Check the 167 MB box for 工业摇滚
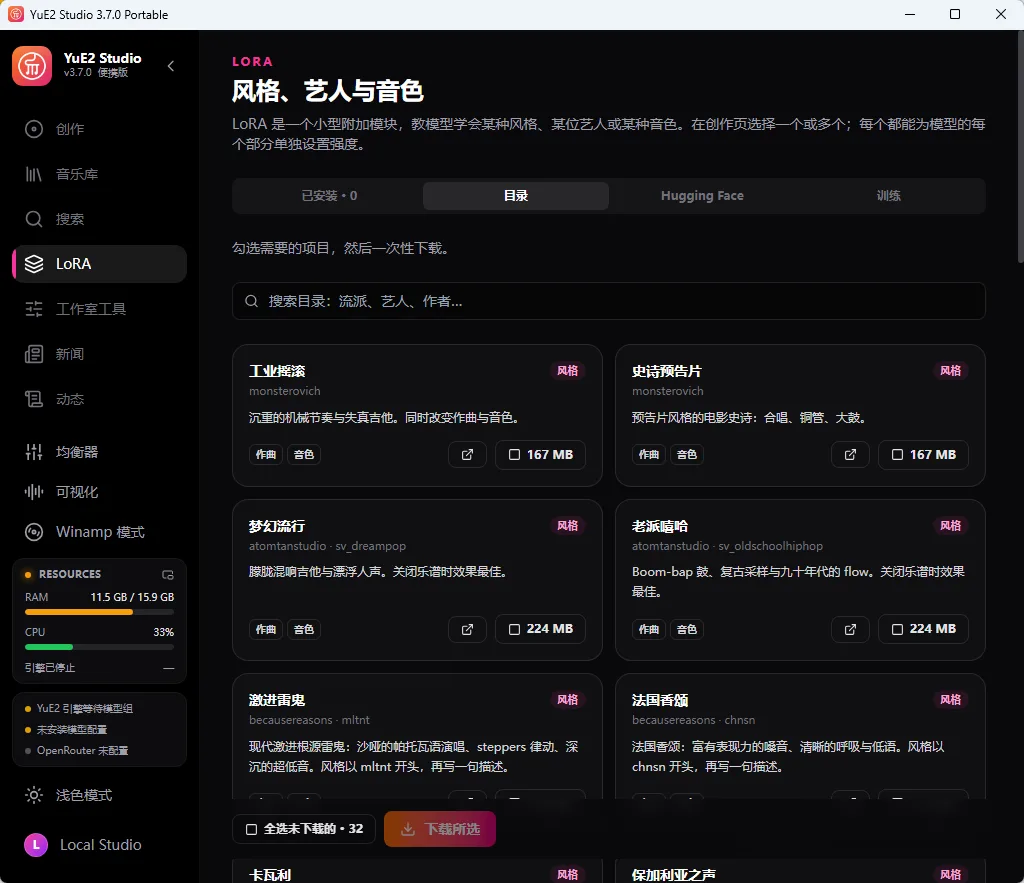 pos(540,455)
